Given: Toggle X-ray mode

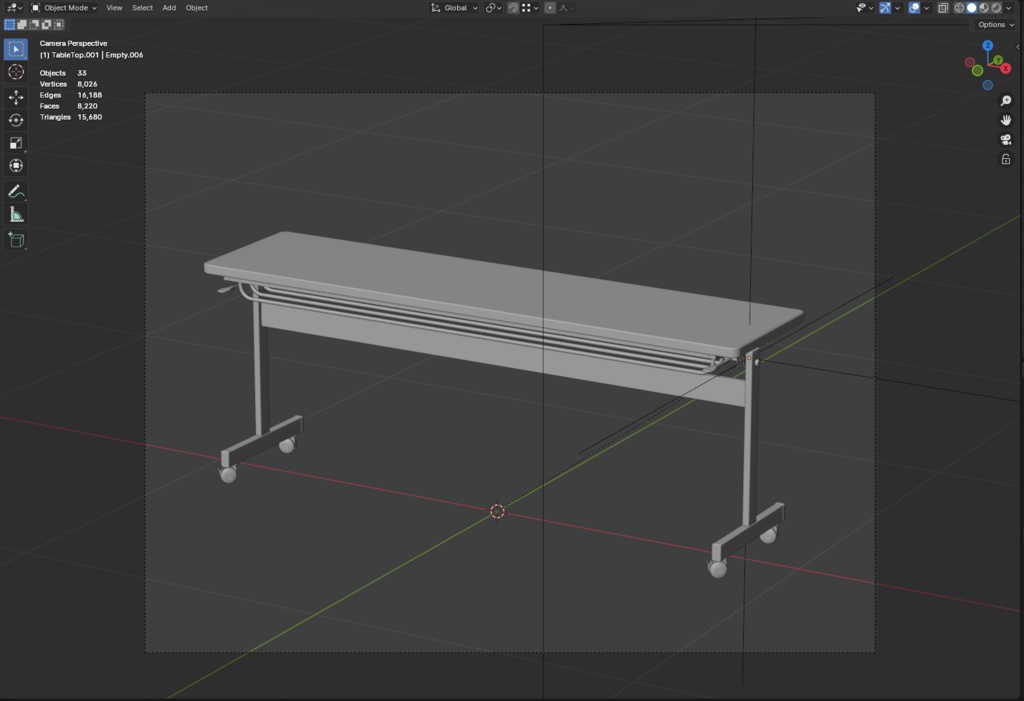Looking at the screenshot, I should (x=943, y=8).
